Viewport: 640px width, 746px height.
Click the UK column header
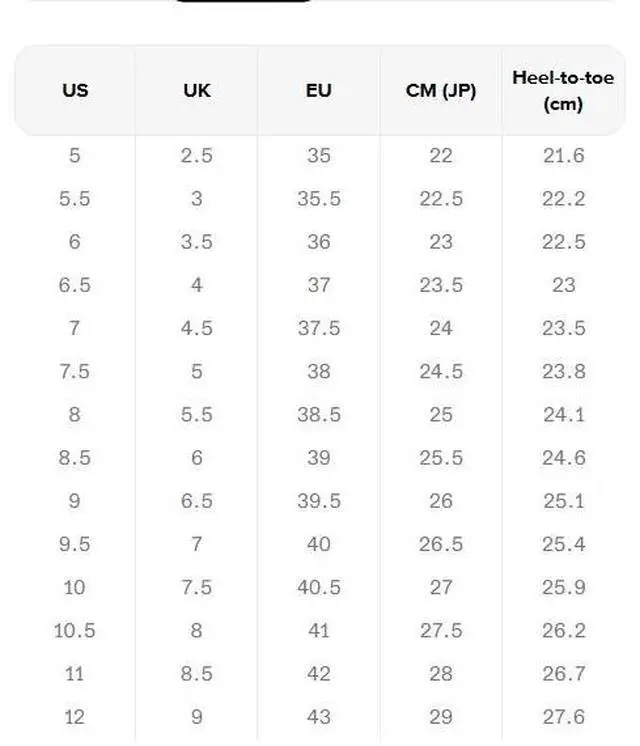197,90
